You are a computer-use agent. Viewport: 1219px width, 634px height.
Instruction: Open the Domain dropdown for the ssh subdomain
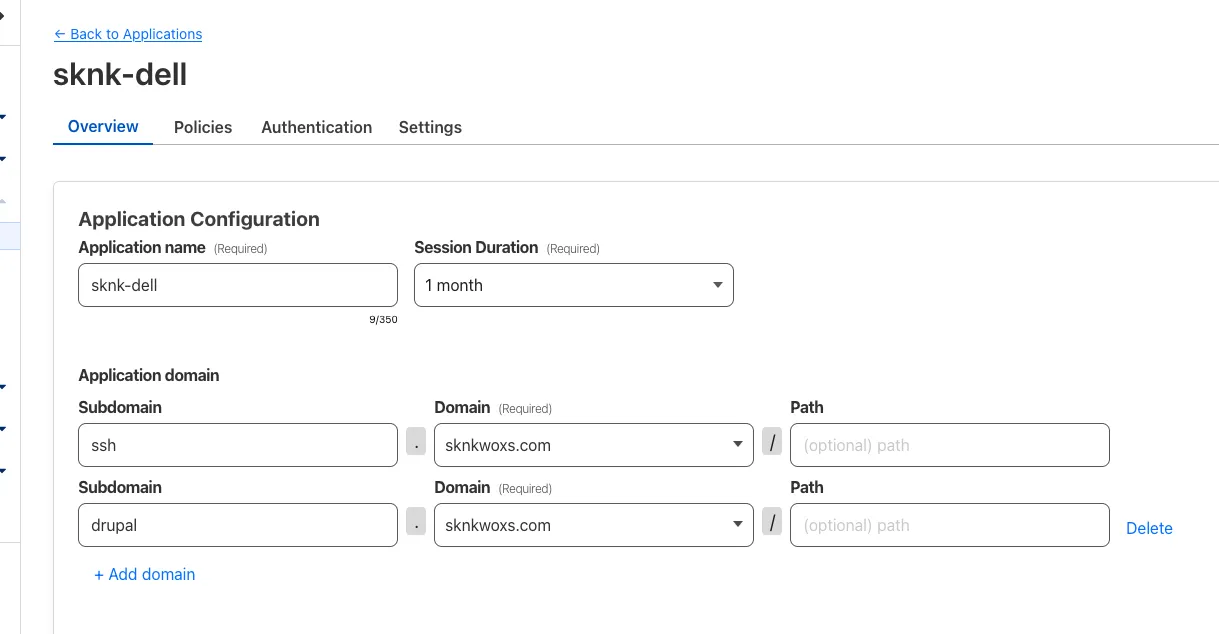[x=593, y=444]
